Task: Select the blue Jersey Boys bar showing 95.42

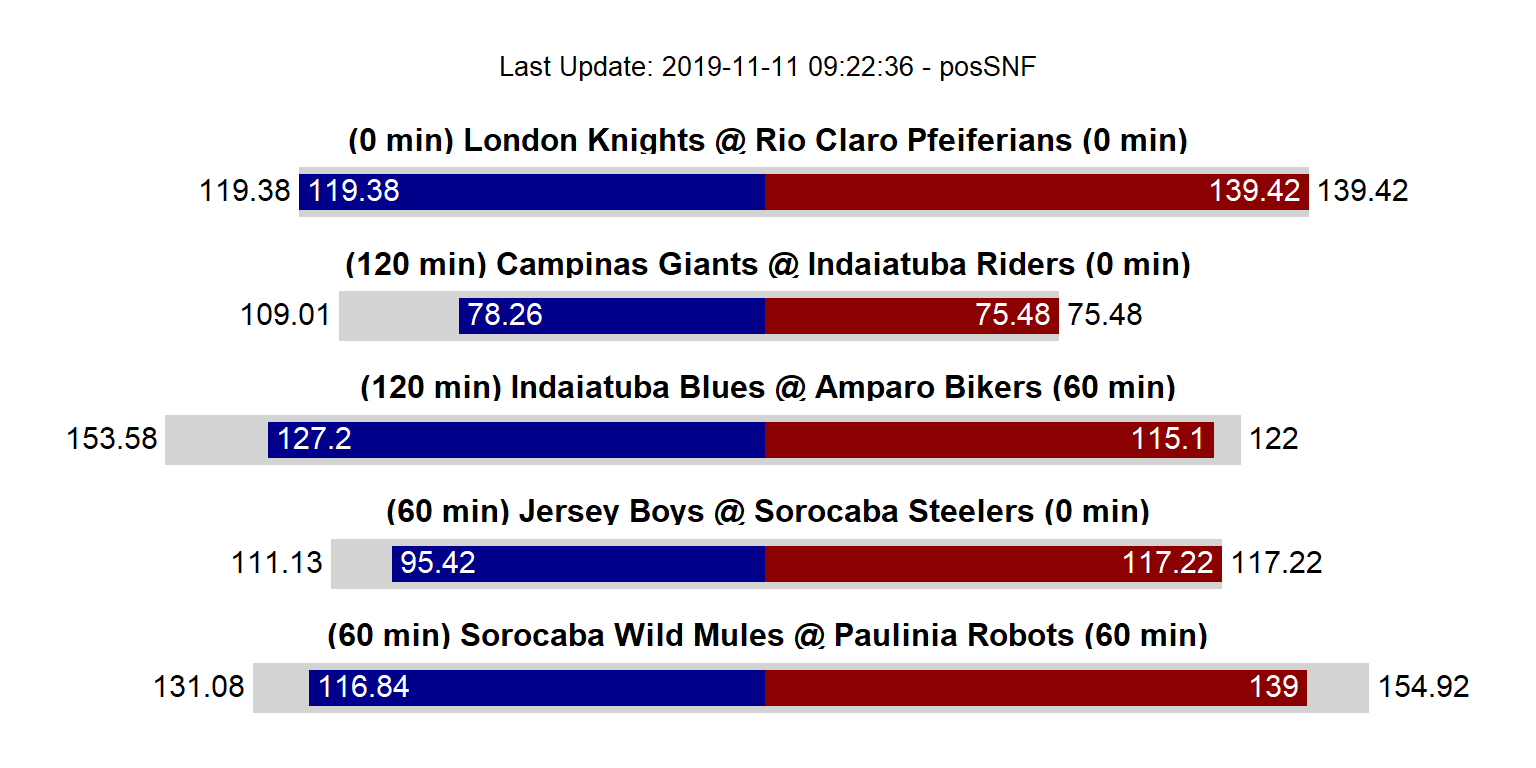Action: pos(578,563)
